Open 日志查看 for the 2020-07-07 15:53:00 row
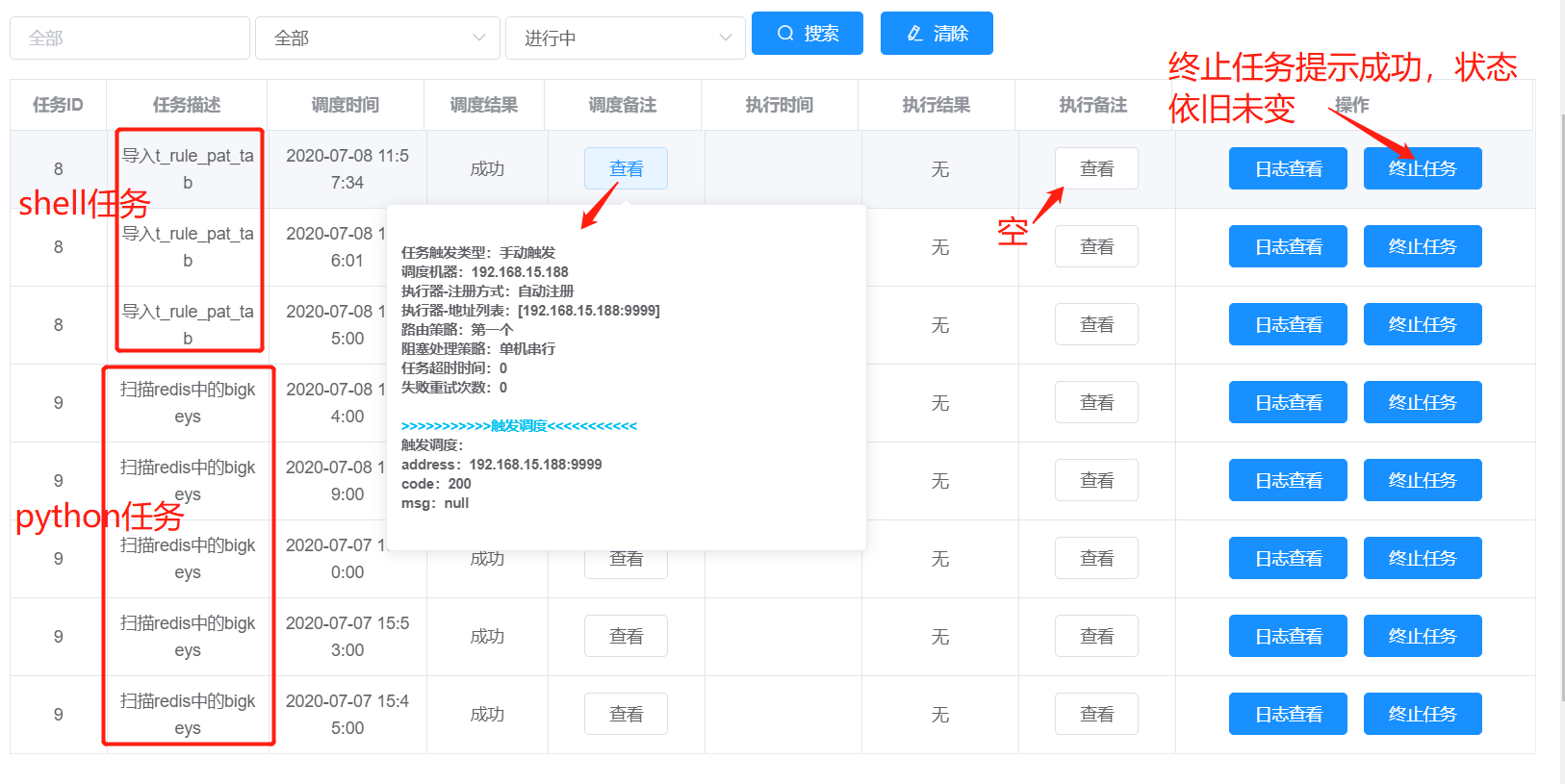This screenshot has width=1565, height=784. pyautogui.click(x=1288, y=636)
